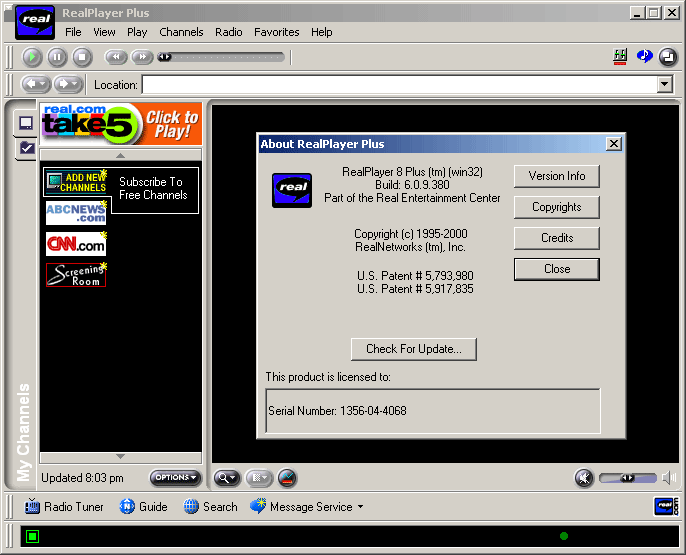Click the My Channels vertical label

point(24,432)
